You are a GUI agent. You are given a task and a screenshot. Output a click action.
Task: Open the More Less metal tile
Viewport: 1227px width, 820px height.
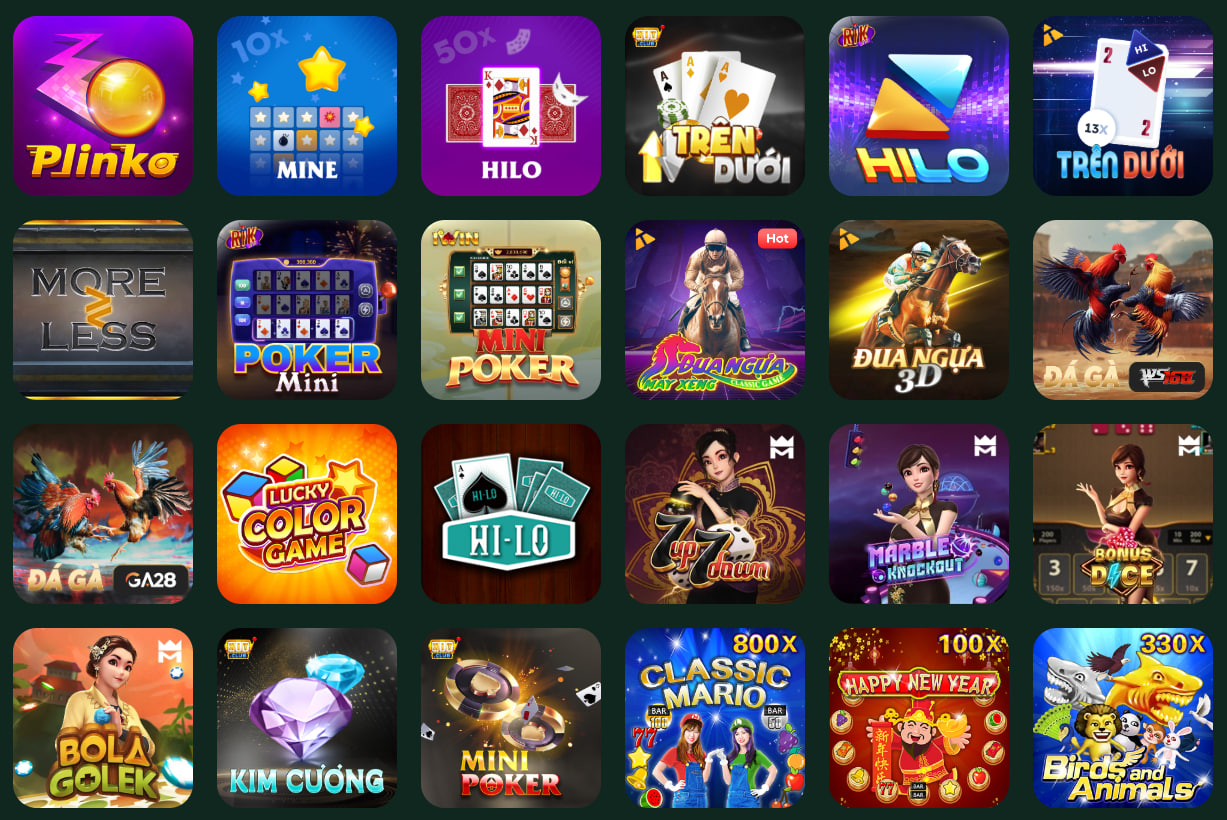(103, 310)
